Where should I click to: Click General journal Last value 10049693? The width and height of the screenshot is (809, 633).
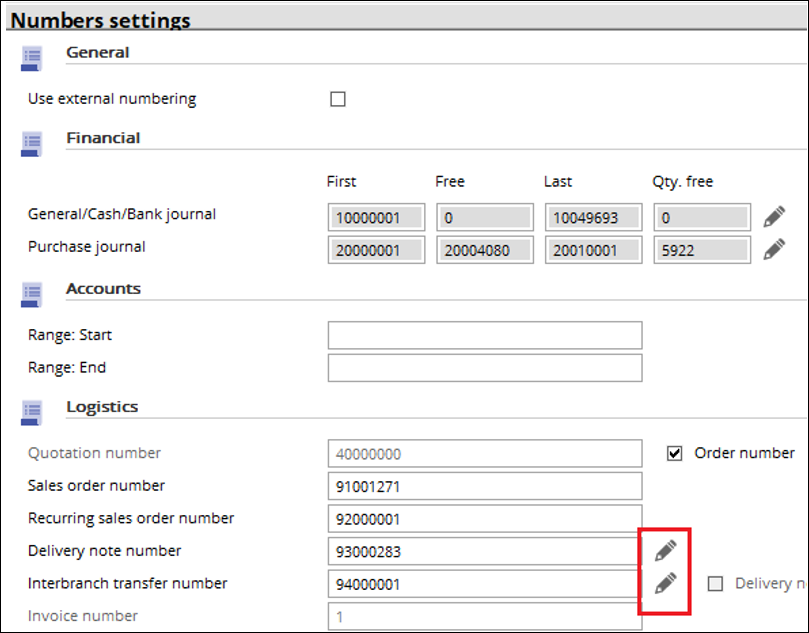coord(593,217)
